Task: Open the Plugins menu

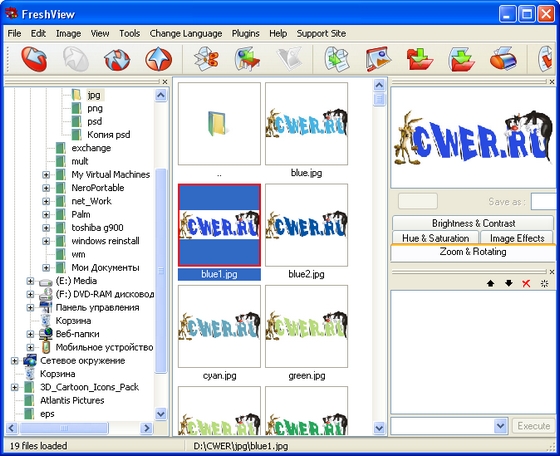Action: [246, 34]
